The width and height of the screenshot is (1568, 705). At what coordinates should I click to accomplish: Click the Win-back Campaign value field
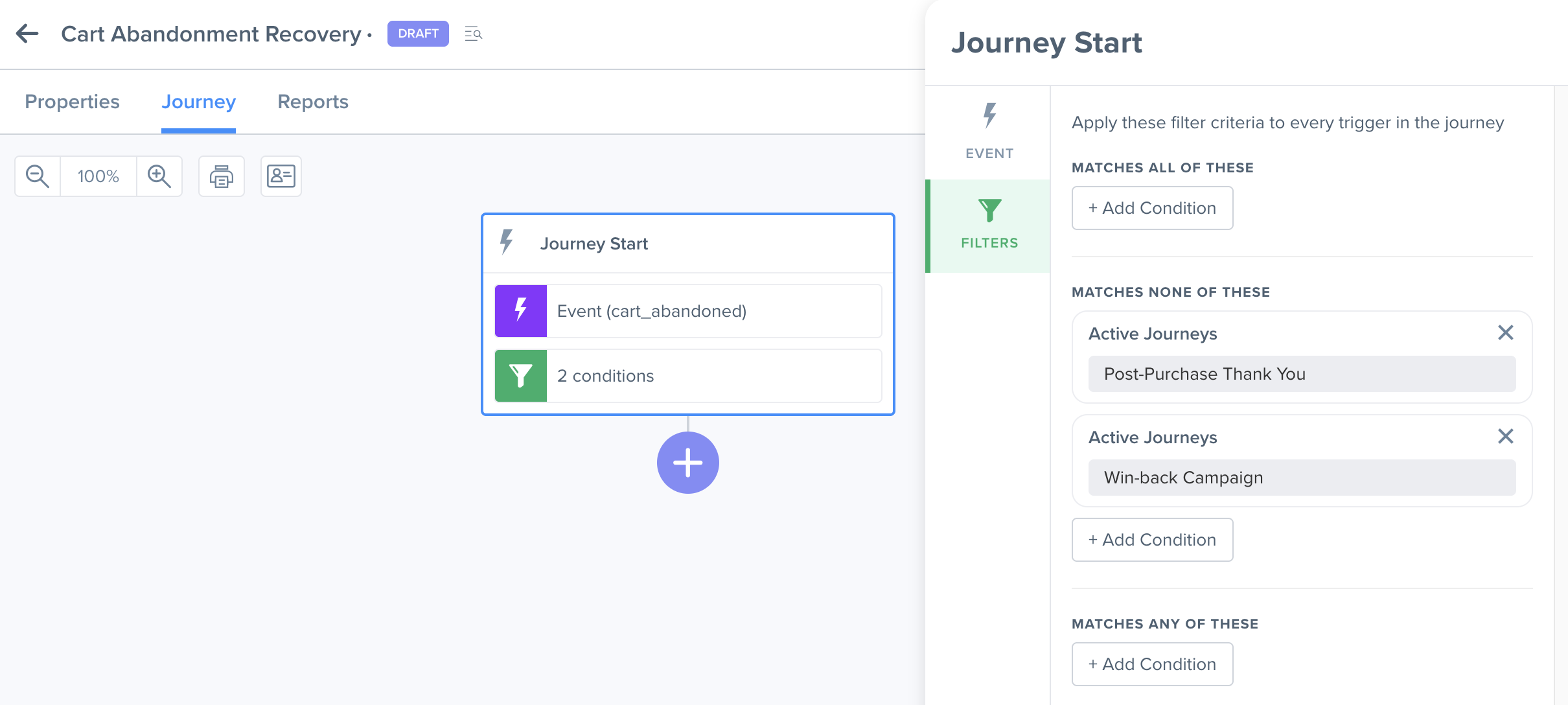click(x=1302, y=478)
